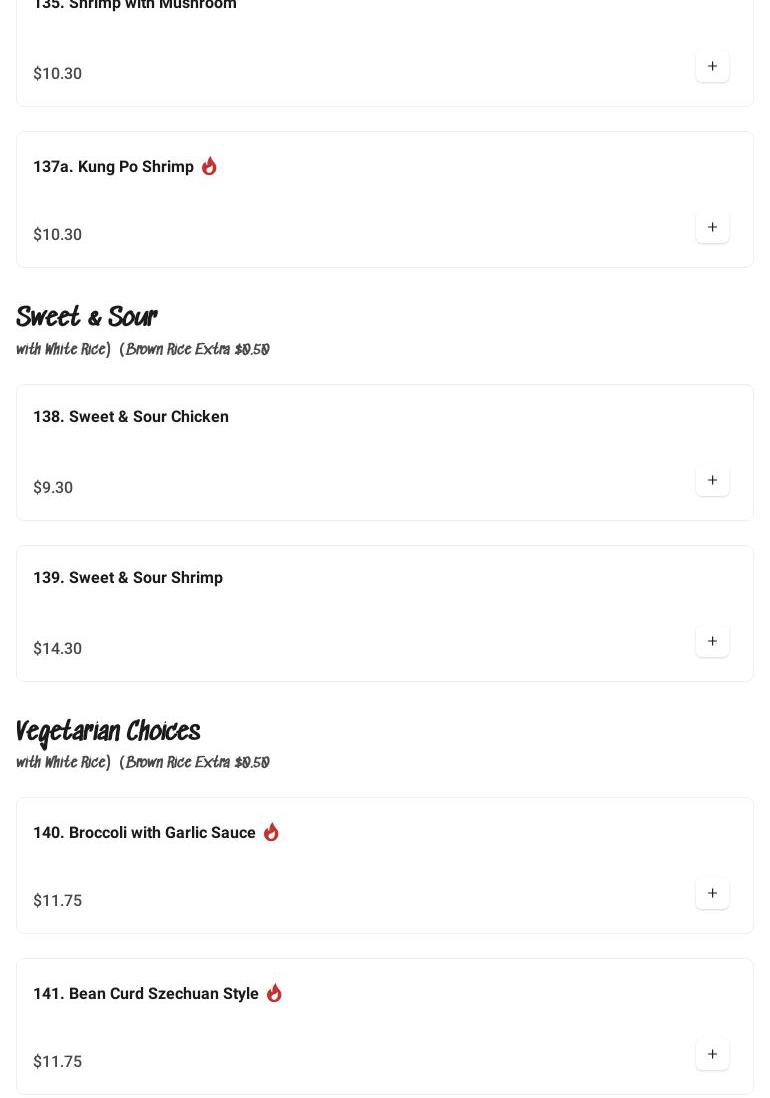Click the Vegetarian Choices section heading
770x1098 pixels.
pos(108,732)
